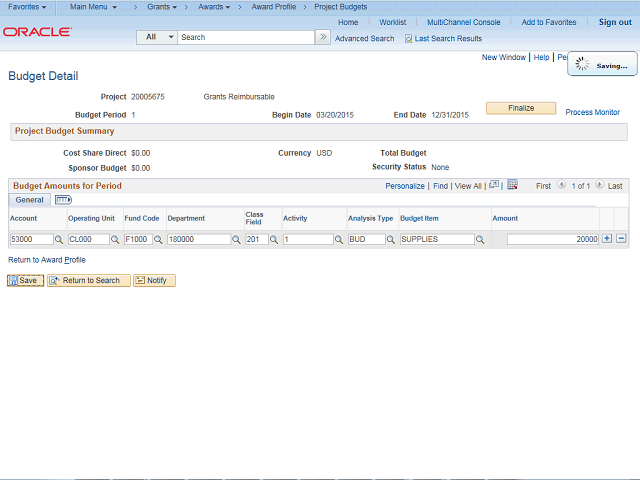Click the Personalize grid link
The width and height of the screenshot is (640, 480).
[x=405, y=186]
